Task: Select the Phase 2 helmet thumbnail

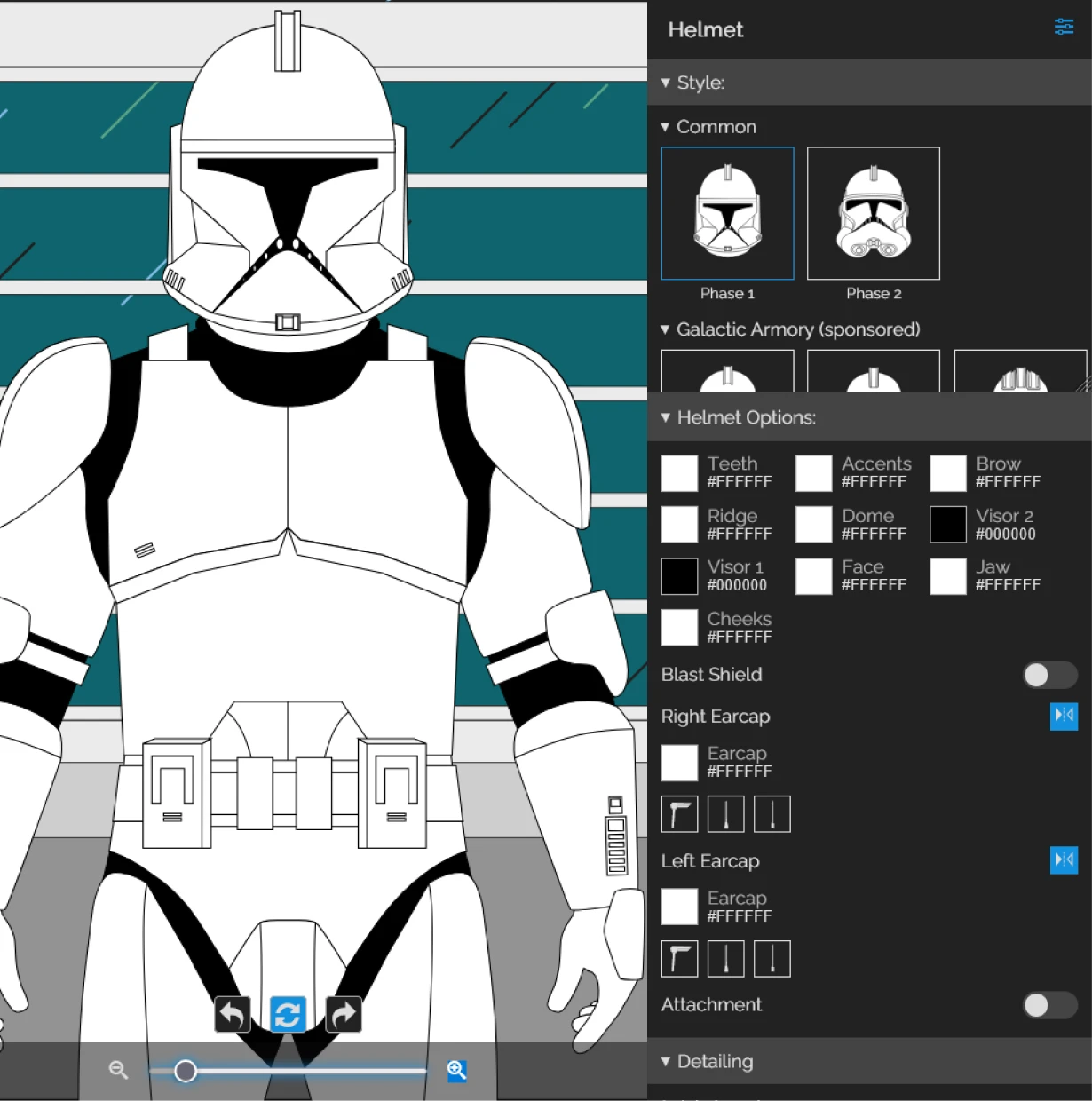Action: 874,213
